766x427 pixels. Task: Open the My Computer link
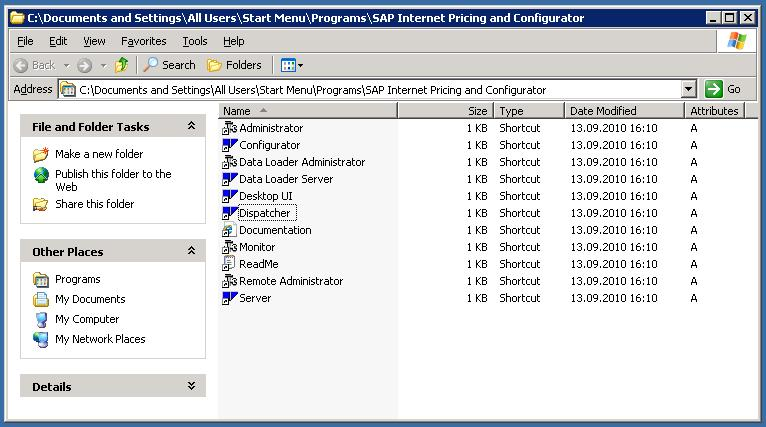coord(87,320)
